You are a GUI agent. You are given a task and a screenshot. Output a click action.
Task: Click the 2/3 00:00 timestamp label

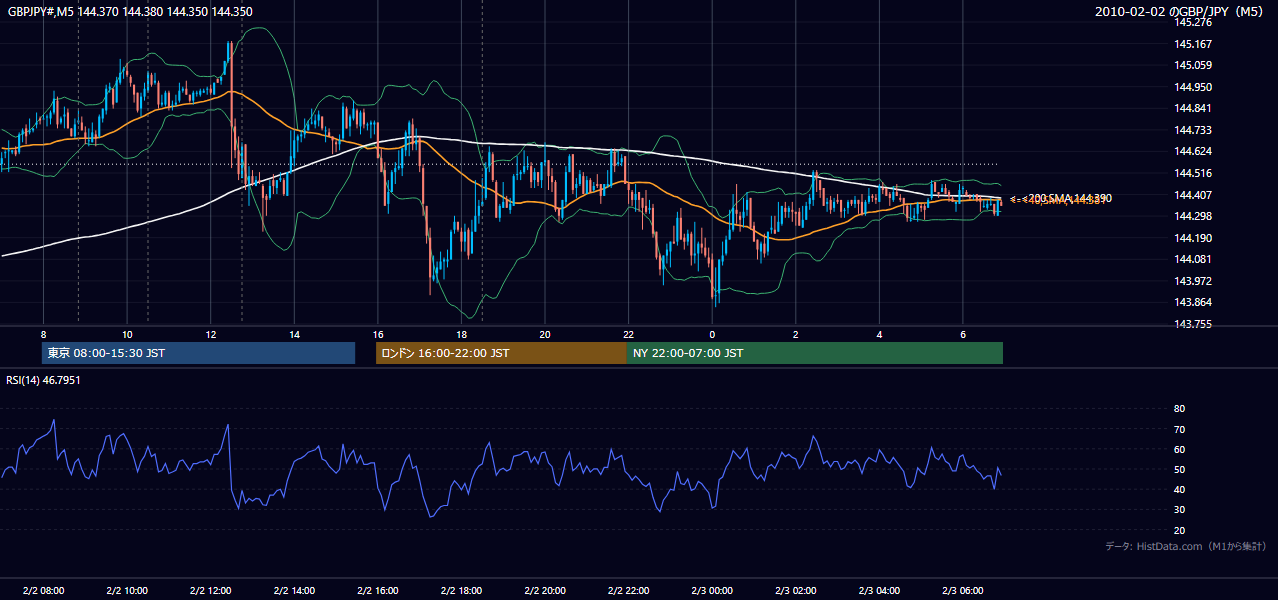coord(712,591)
